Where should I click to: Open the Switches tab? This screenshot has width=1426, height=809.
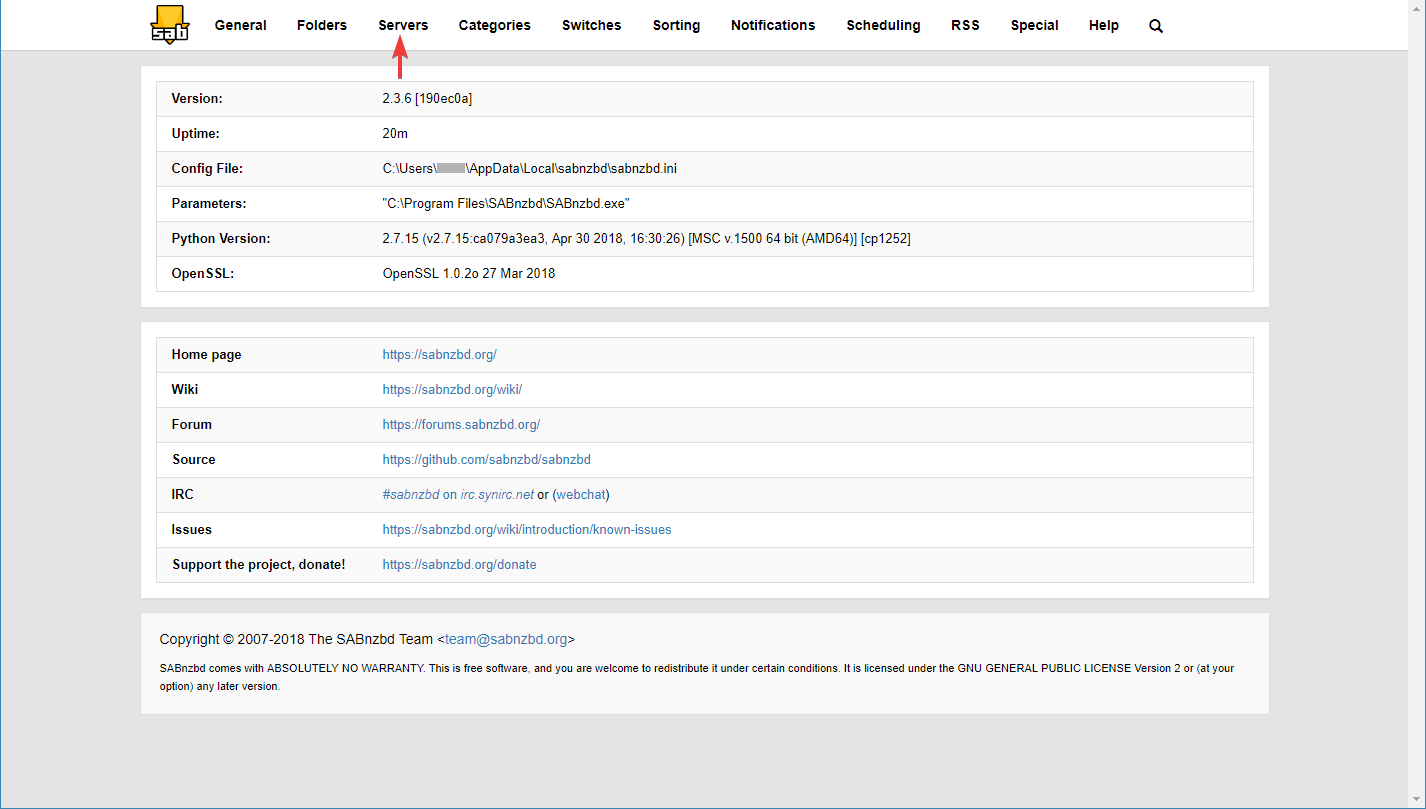tap(592, 25)
